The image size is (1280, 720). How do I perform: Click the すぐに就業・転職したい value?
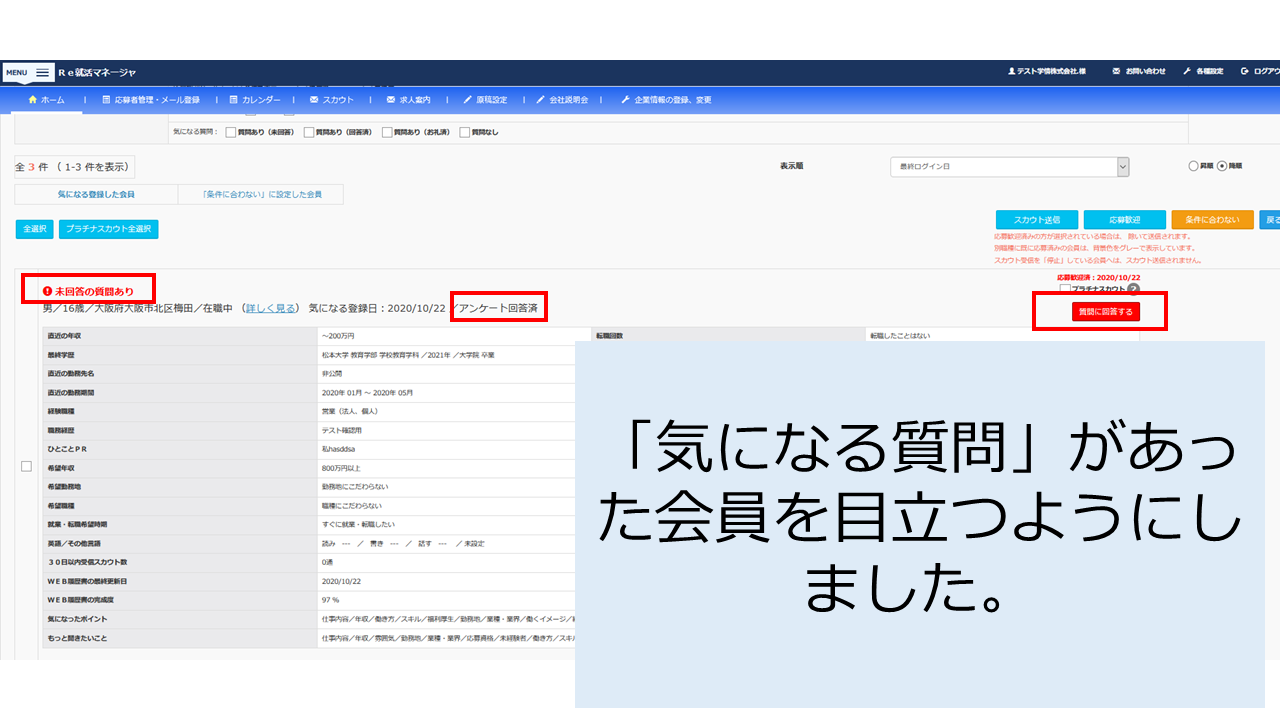[x=358, y=524]
